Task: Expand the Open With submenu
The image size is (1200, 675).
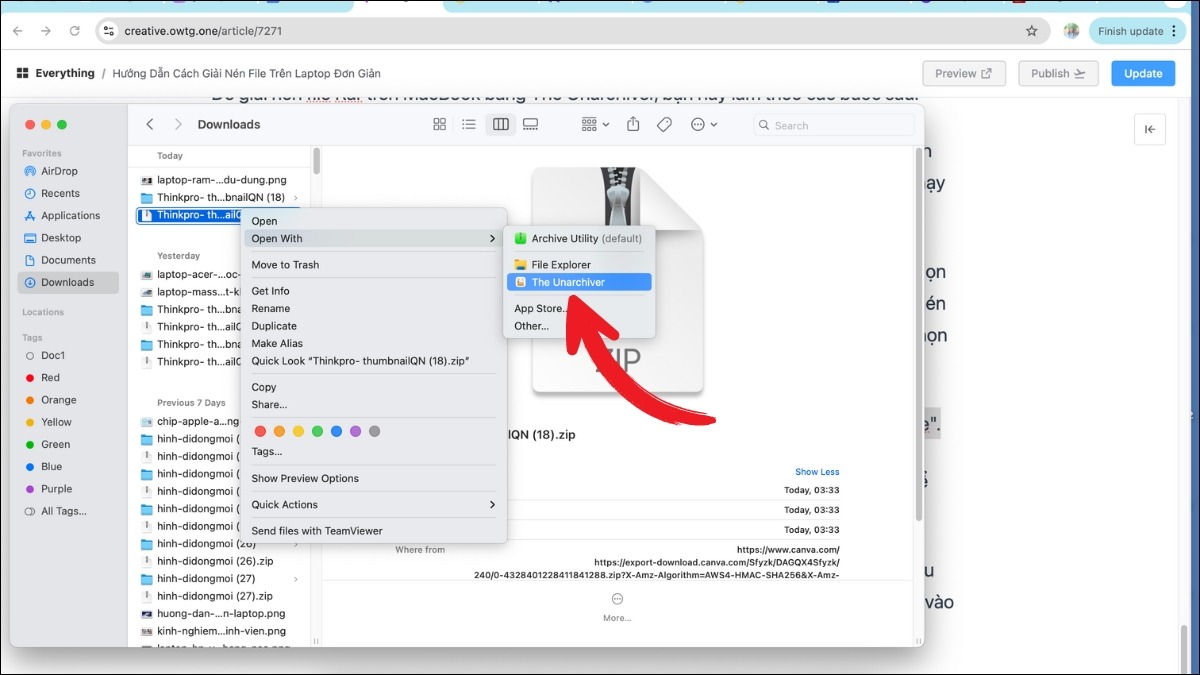Action: coord(374,238)
